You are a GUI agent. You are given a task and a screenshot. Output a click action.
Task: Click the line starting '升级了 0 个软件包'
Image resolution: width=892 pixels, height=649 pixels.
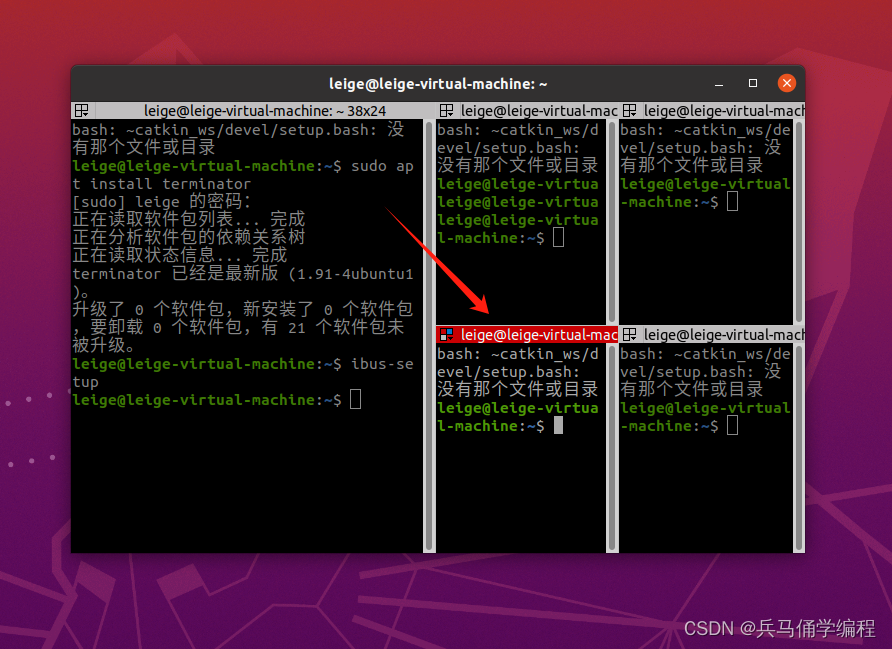click(x=243, y=309)
